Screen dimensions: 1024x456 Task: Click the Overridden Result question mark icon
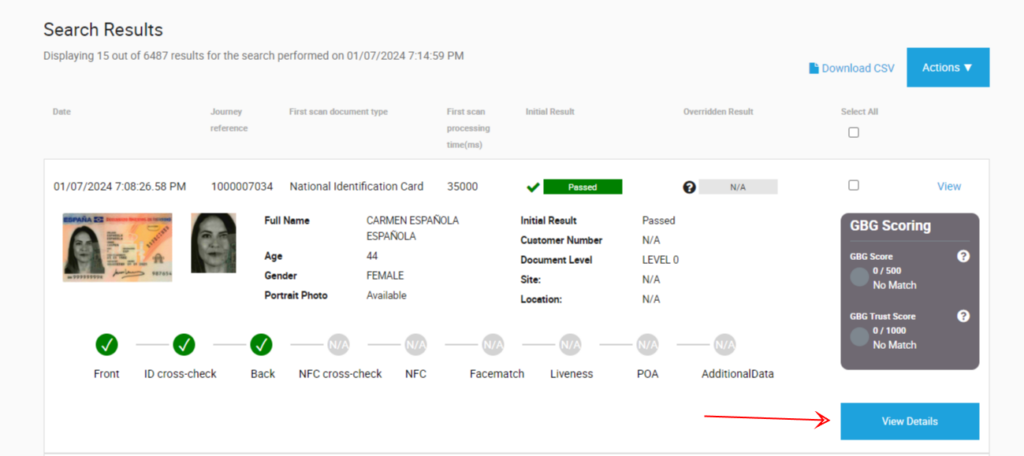tap(689, 187)
